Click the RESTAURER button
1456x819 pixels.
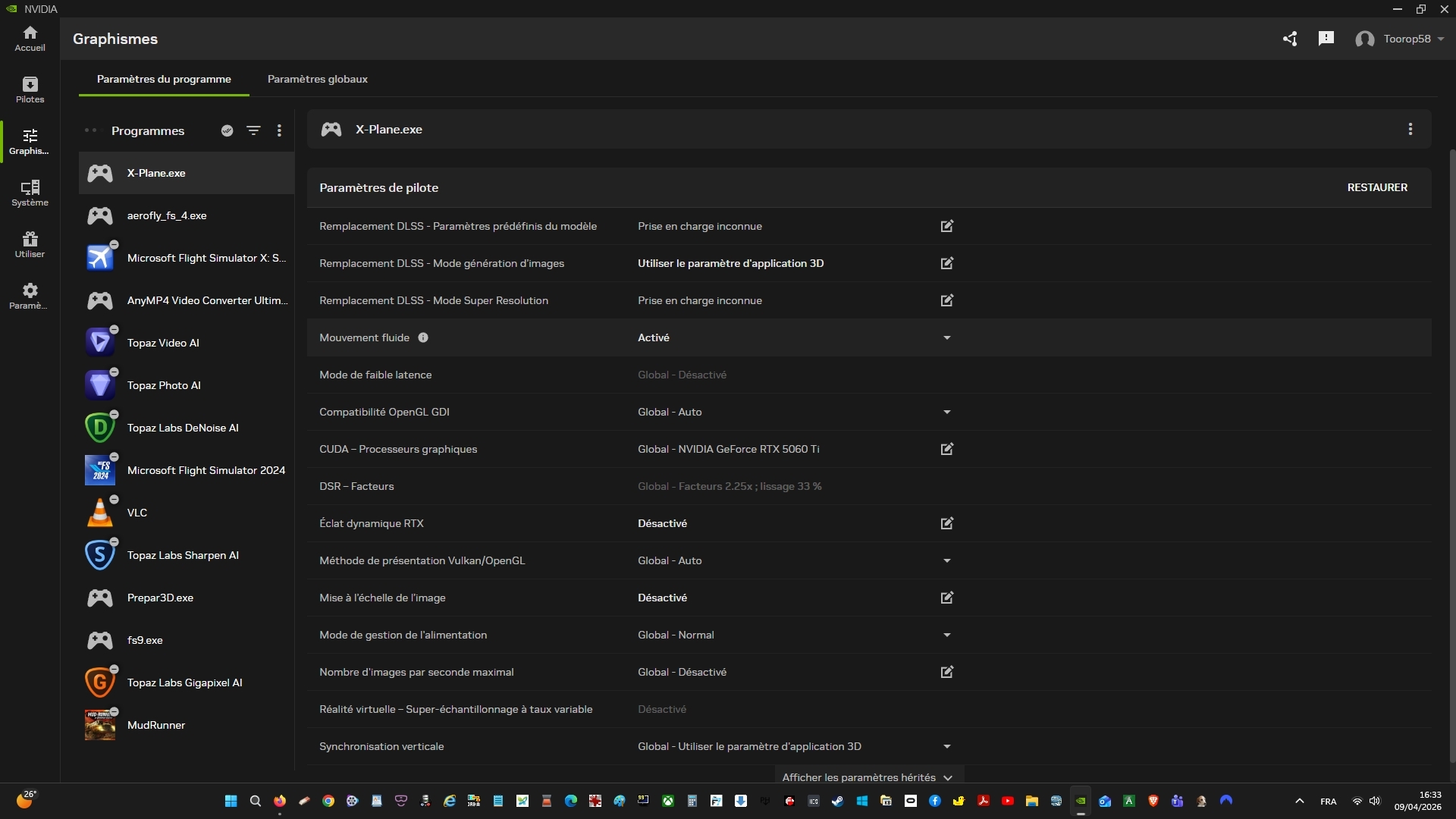point(1376,187)
